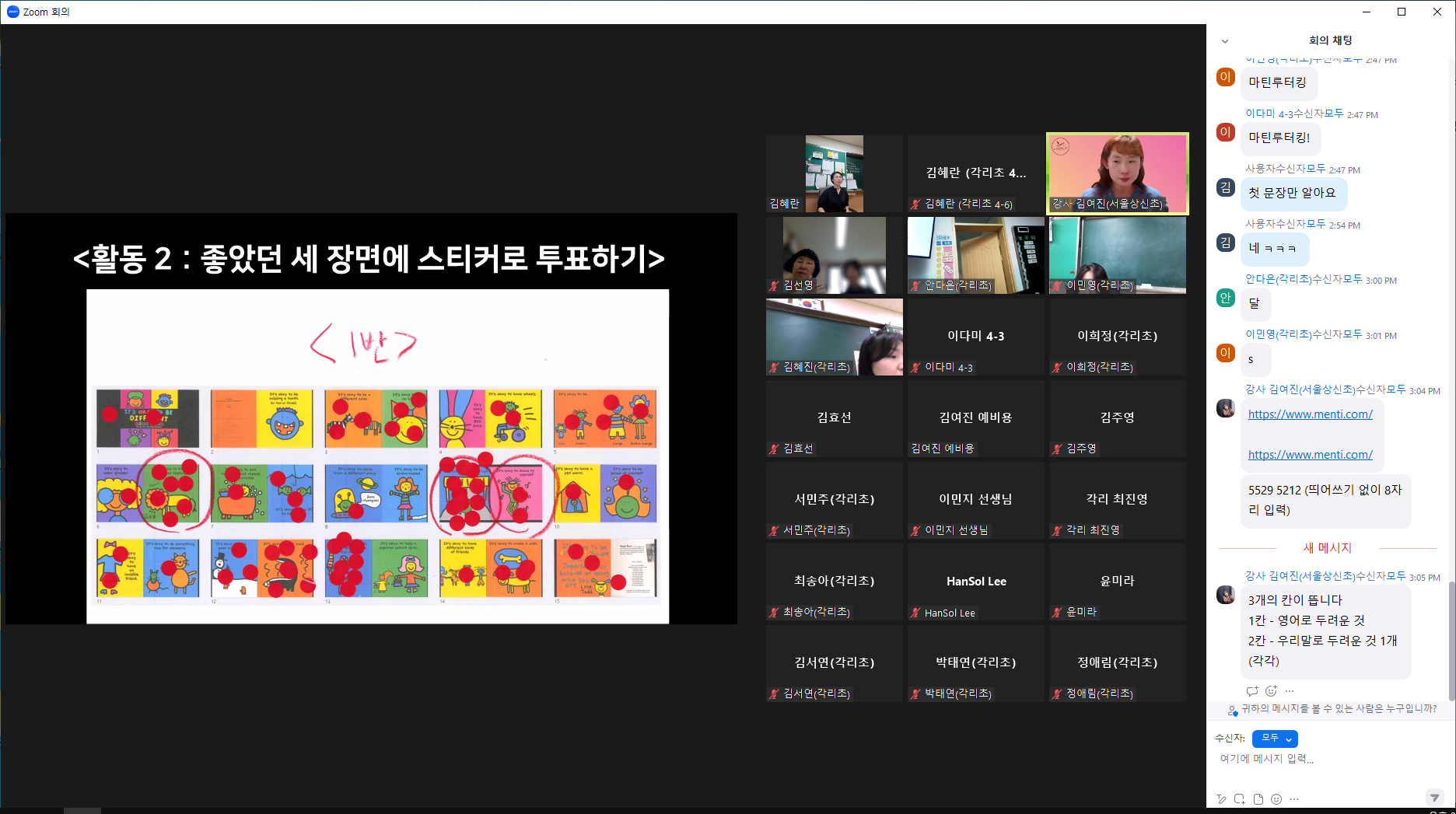This screenshot has height=814, width=1456.
Task: Click the privacy person icon above recipient row
Action: 1232,710
